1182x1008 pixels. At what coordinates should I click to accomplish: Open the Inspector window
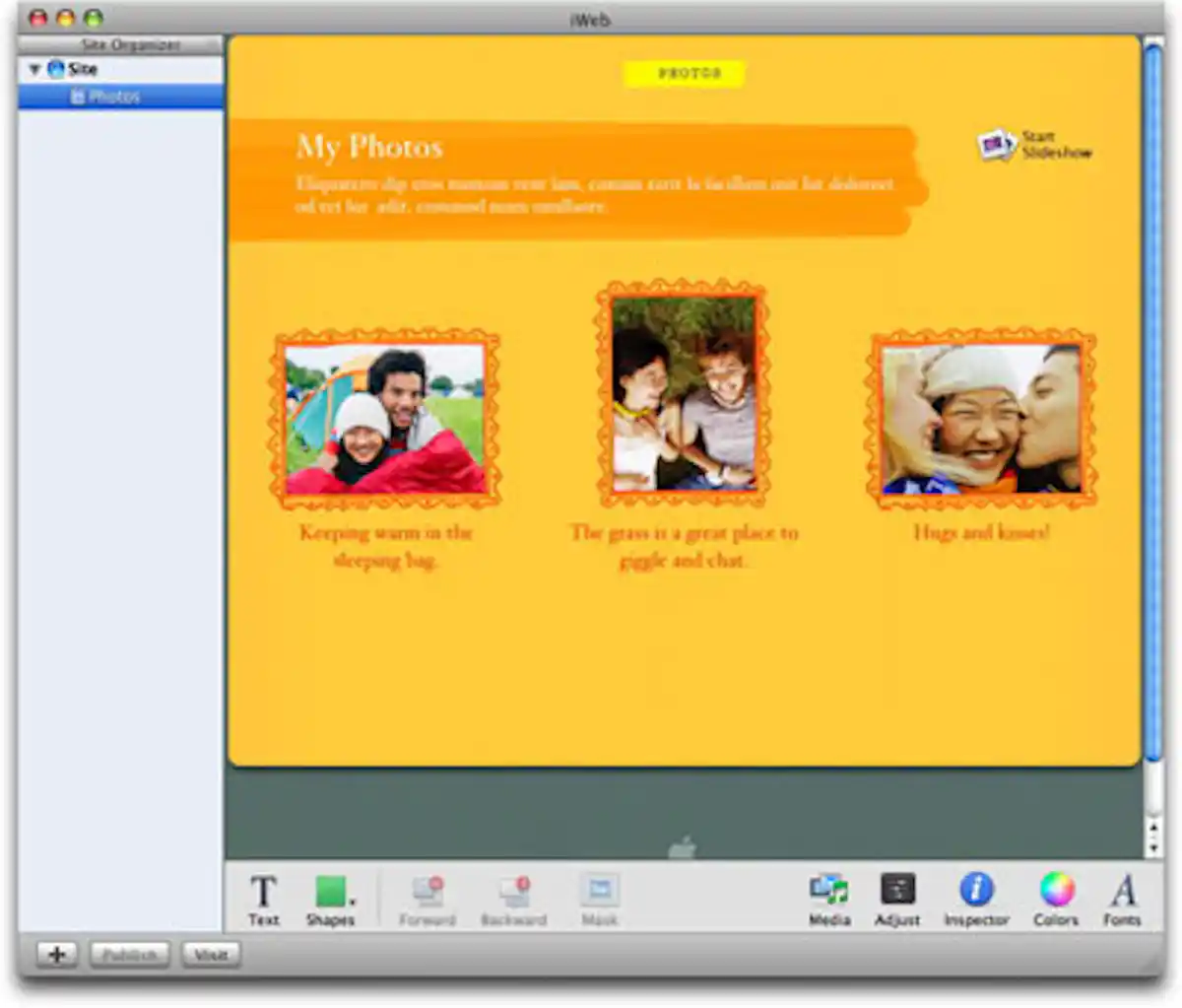(x=976, y=899)
